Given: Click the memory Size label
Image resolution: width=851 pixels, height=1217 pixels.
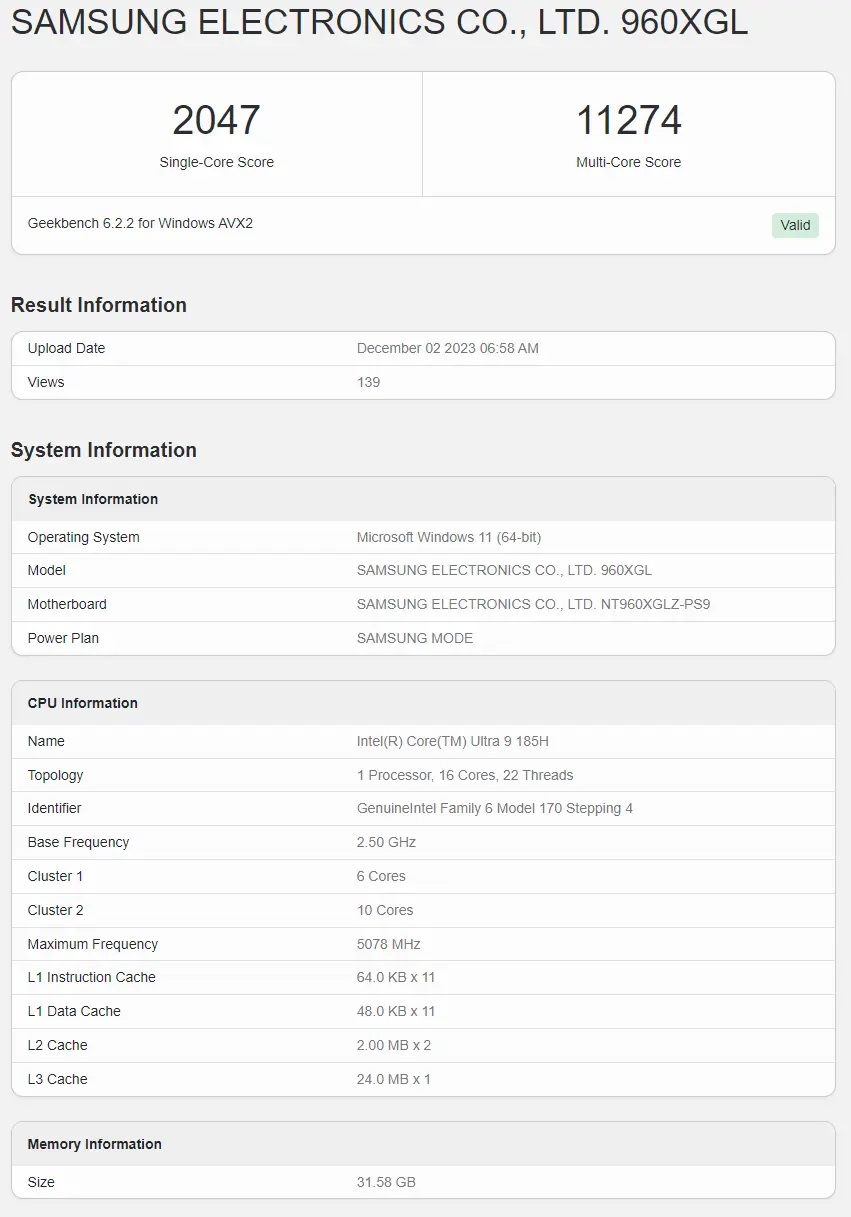Looking at the screenshot, I should point(41,1182).
